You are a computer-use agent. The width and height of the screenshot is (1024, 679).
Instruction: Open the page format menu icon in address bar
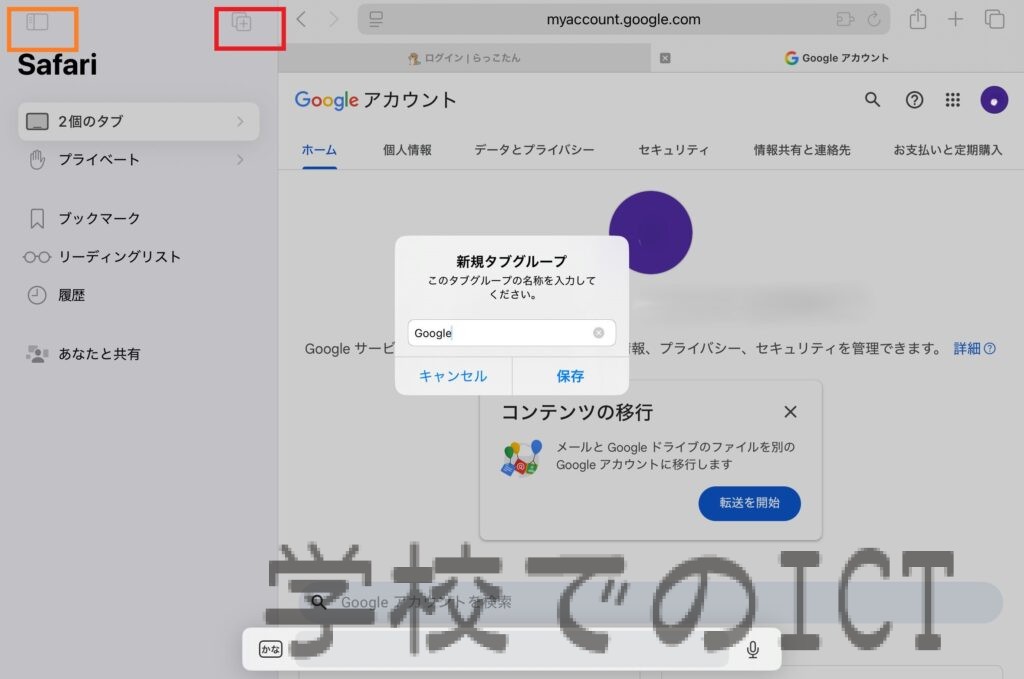376,20
